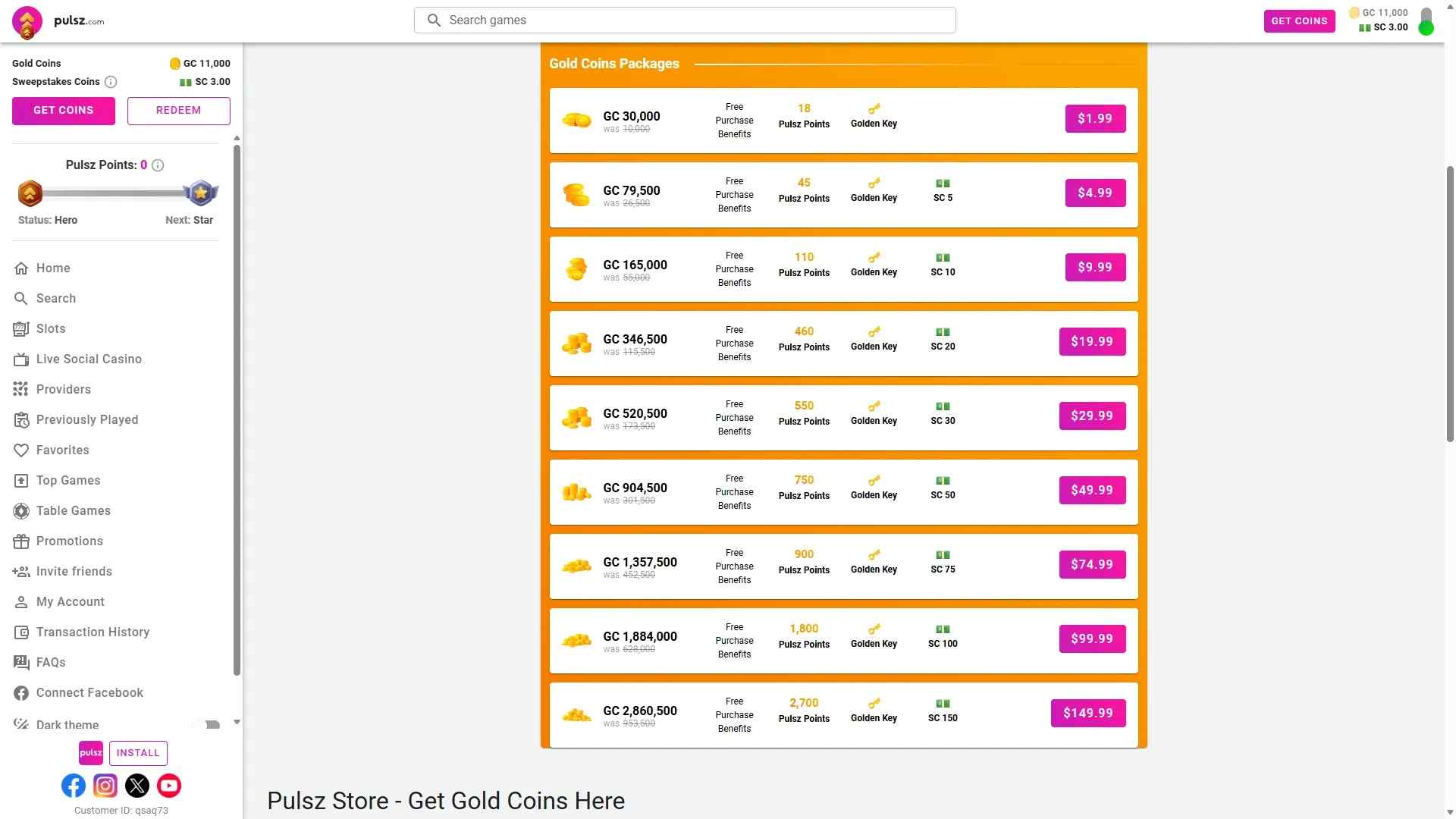Open Transaction History page
The width and height of the screenshot is (1456, 819).
pos(93,632)
